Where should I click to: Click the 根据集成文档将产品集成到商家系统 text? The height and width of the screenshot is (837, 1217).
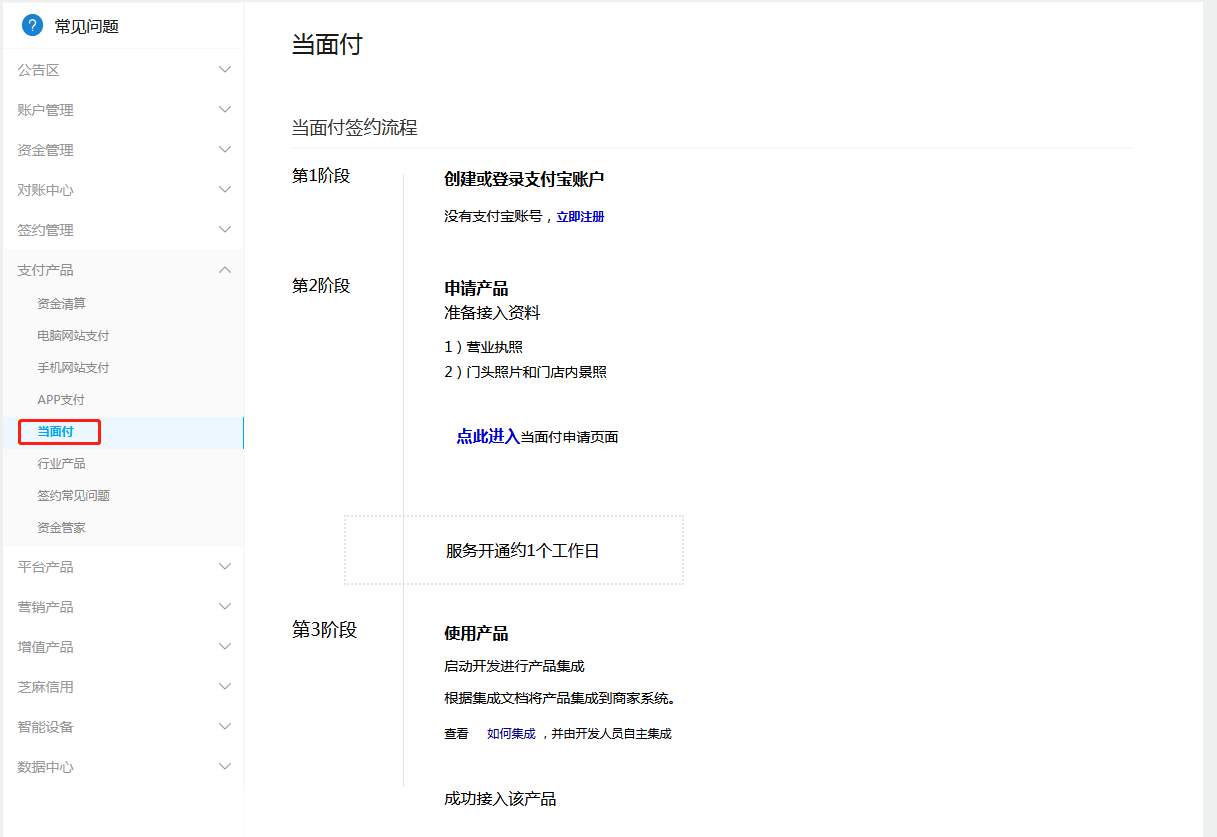point(560,698)
